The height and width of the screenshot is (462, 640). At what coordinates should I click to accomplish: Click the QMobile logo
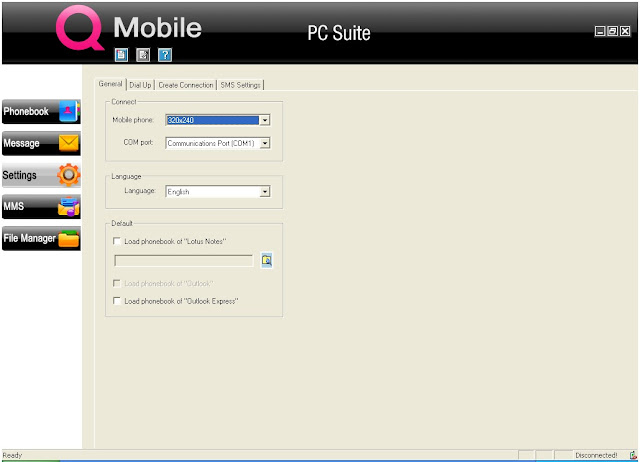(129, 28)
